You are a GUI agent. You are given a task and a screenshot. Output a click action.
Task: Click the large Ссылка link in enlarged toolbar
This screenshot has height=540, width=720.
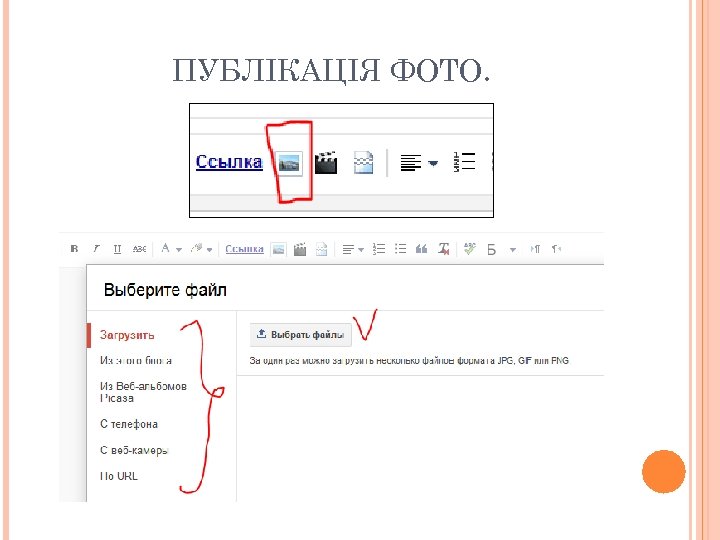coord(229,162)
